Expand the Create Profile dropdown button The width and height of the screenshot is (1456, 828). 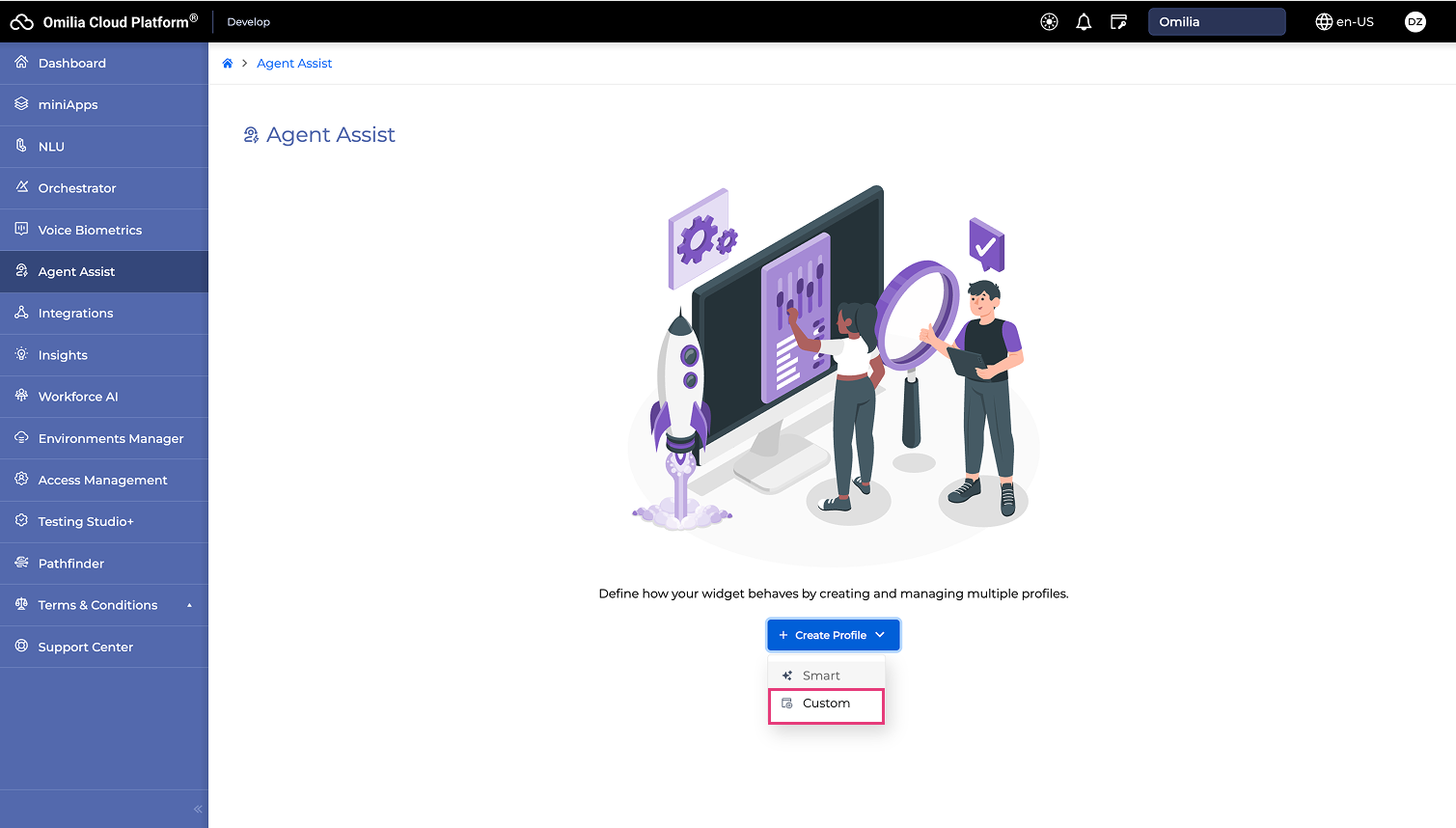click(x=833, y=635)
